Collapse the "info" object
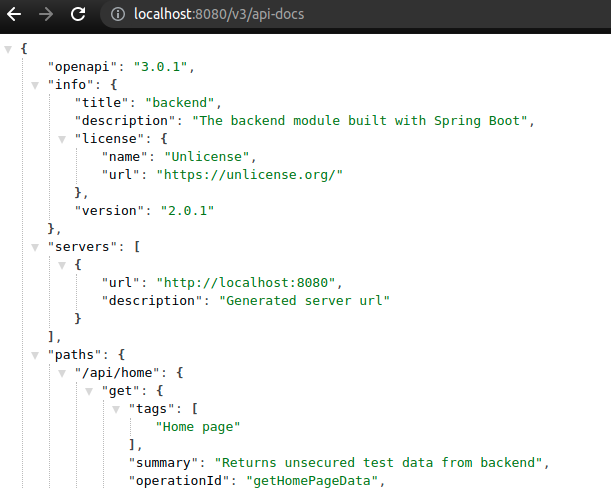The width and height of the screenshot is (611, 489). click(35, 85)
